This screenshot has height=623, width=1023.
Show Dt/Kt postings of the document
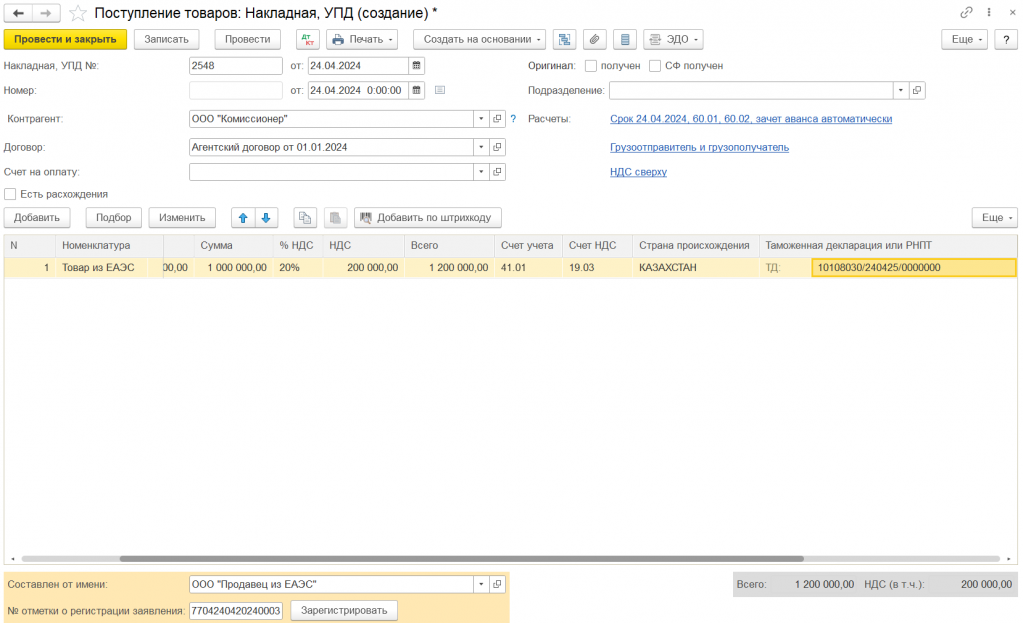307,39
